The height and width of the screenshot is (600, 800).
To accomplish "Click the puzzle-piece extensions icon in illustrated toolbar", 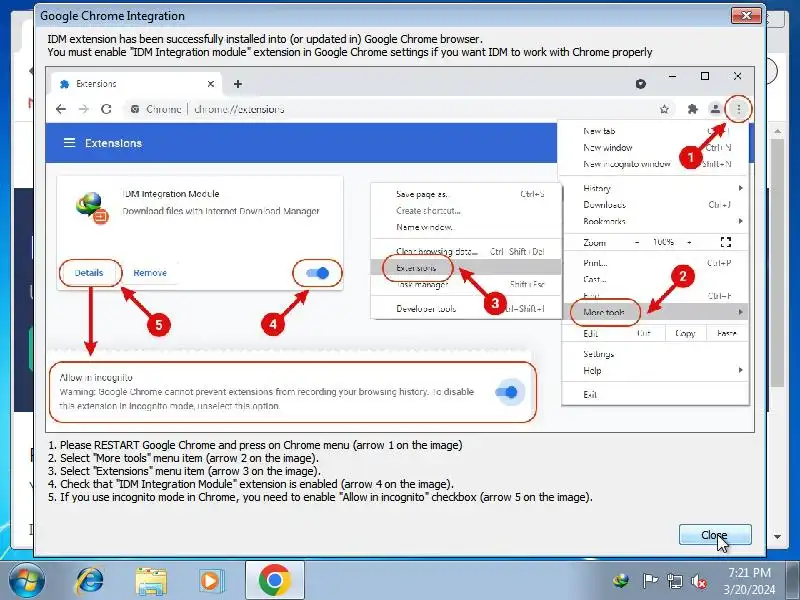I will (x=692, y=109).
